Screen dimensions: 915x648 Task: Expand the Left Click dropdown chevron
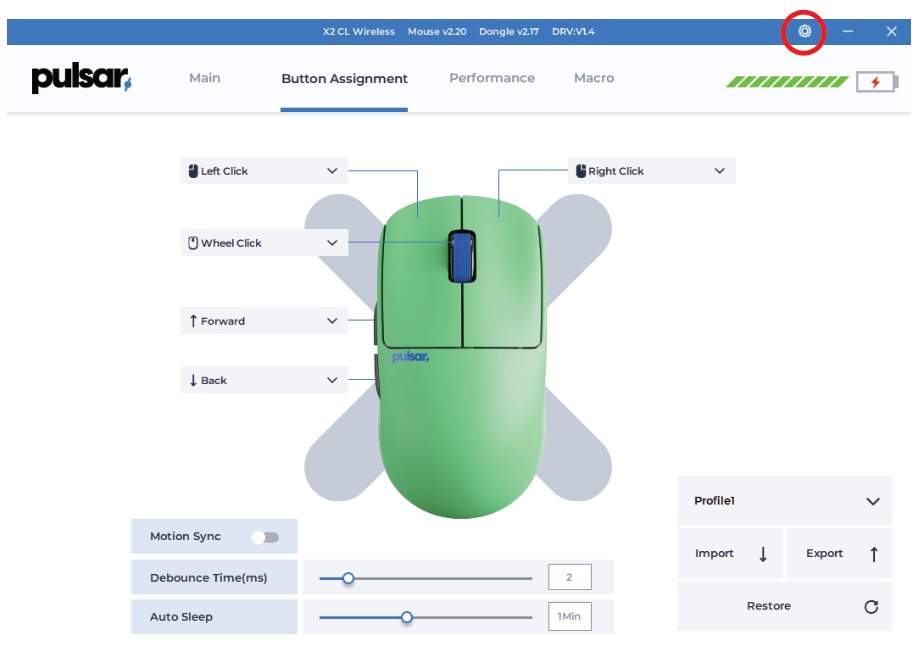click(332, 171)
